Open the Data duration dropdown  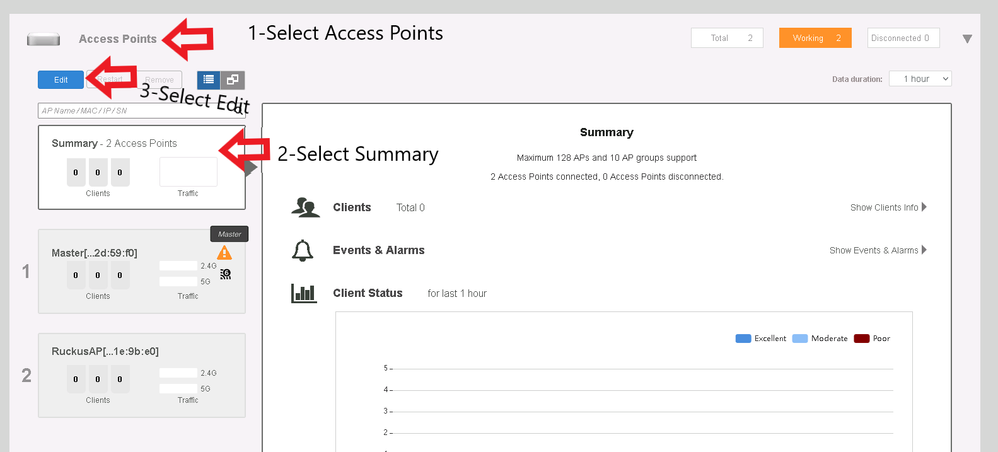coord(920,79)
